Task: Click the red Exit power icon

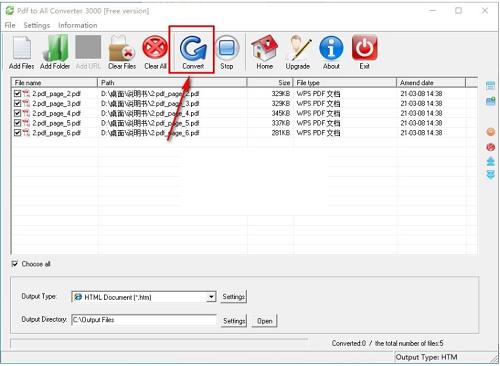Action: pos(364,48)
